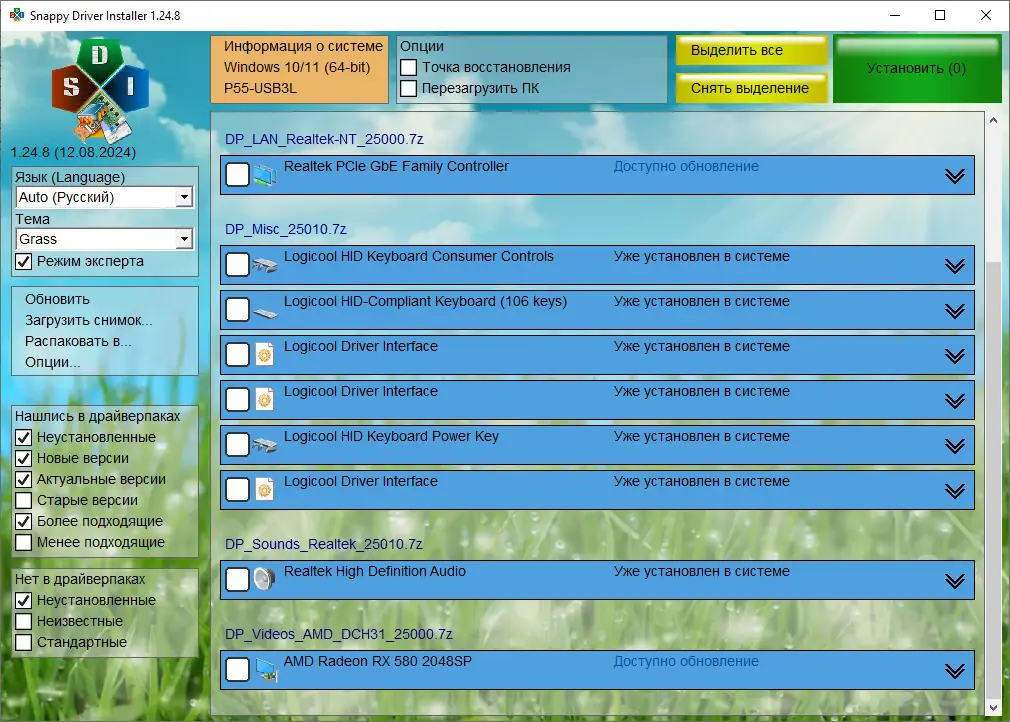Click Доступно обновление on the Realtek PCIe row

[x=686, y=166]
